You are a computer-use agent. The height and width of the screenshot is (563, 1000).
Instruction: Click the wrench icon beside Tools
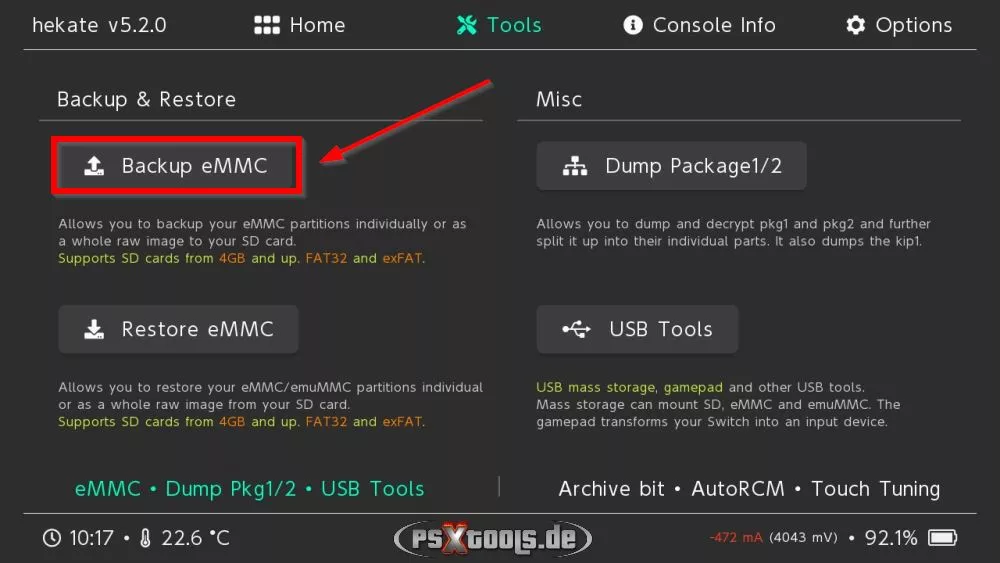467,26
